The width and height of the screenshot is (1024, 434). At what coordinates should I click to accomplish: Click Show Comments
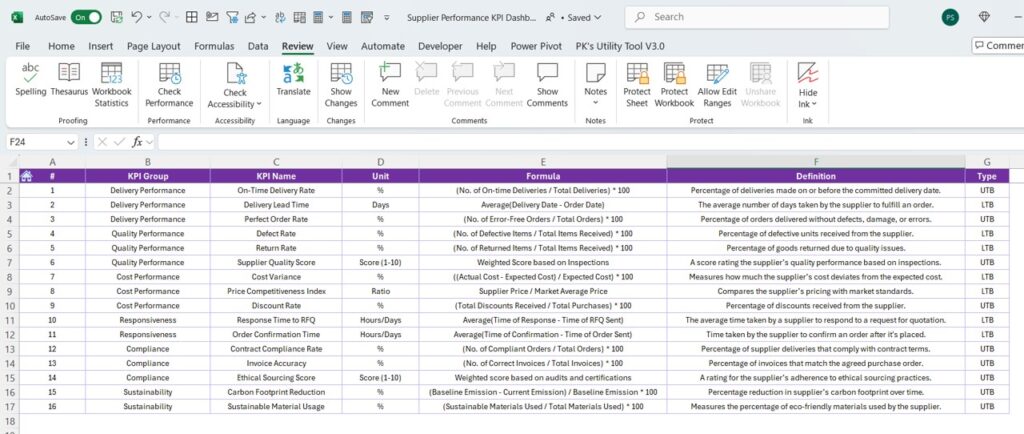click(x=547, y=85)
